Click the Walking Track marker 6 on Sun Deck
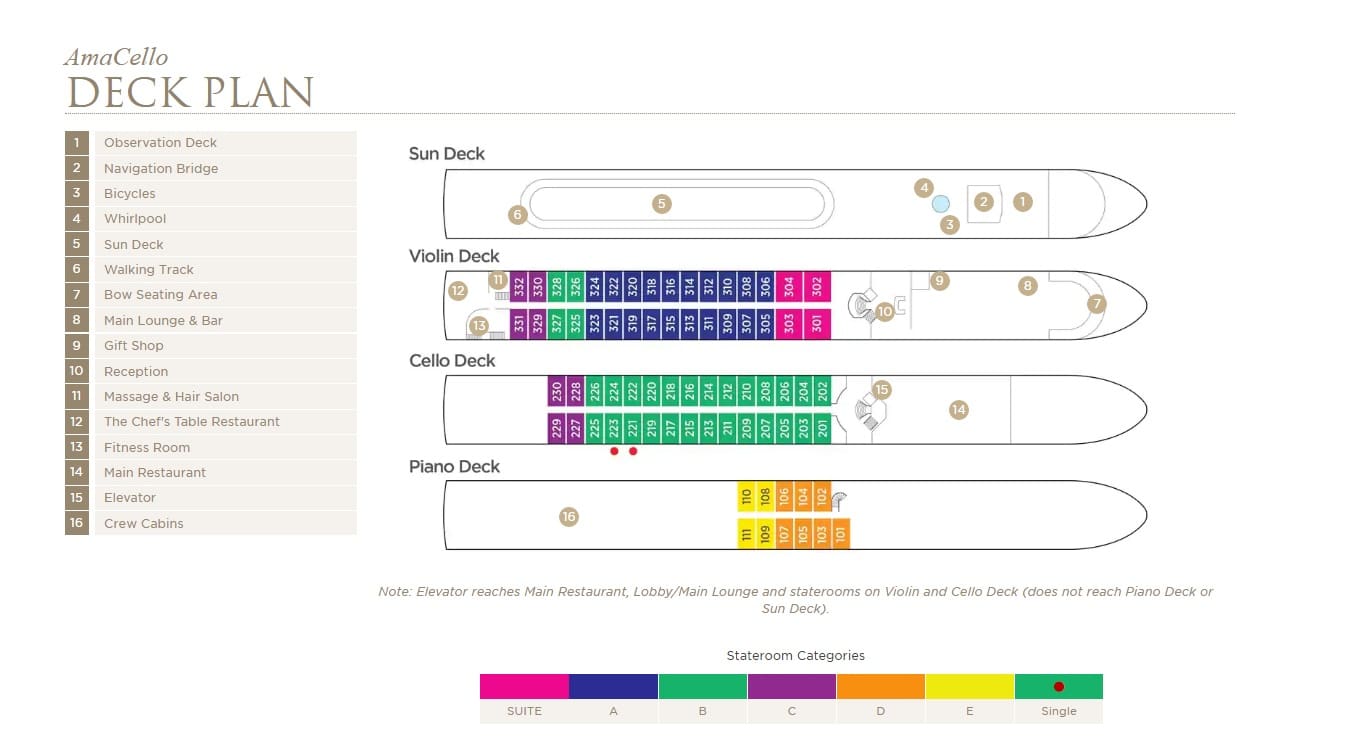The image size is (1357, 746). pyautogui.click(x=517, y=214)
